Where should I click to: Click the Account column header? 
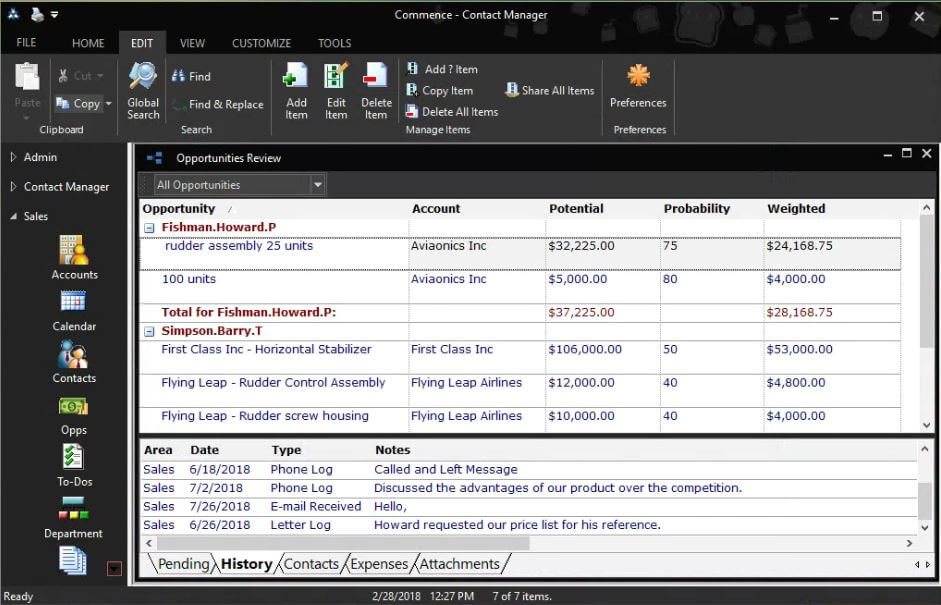pyautogui.click(x=436, y=209)
